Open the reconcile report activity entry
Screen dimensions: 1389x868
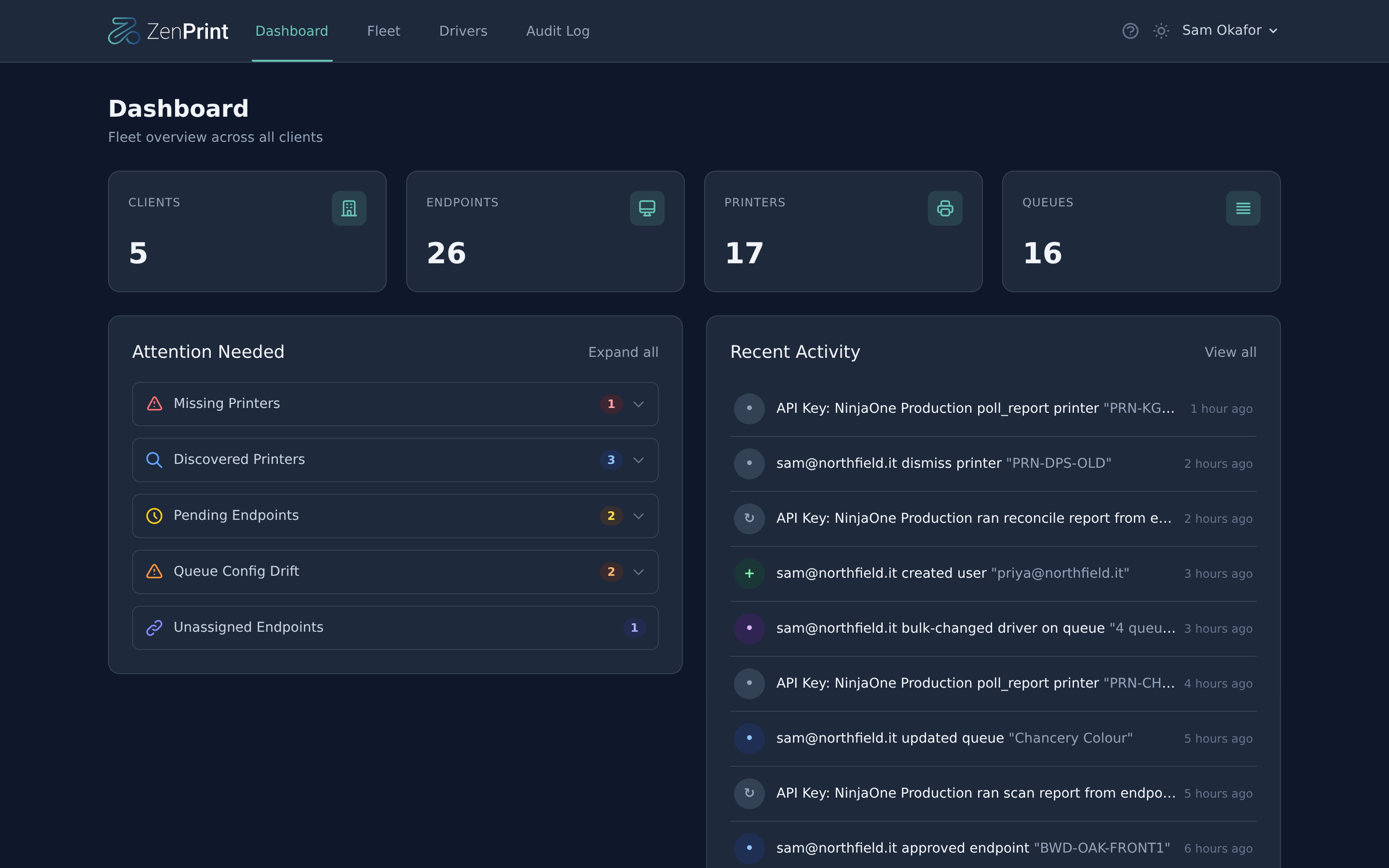click(993, 519)
